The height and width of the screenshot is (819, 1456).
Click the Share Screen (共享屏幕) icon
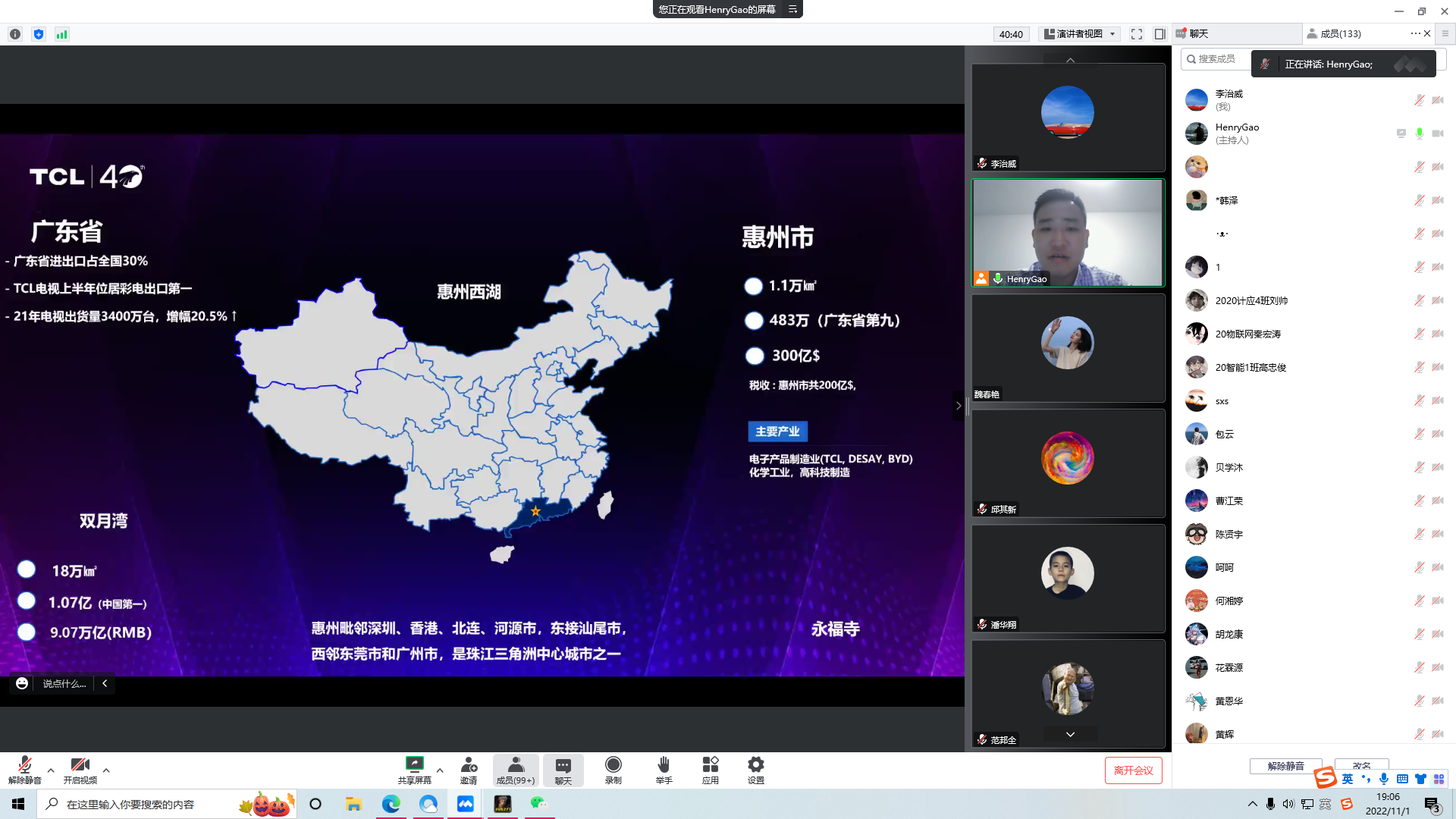click(x=414, y=764)
